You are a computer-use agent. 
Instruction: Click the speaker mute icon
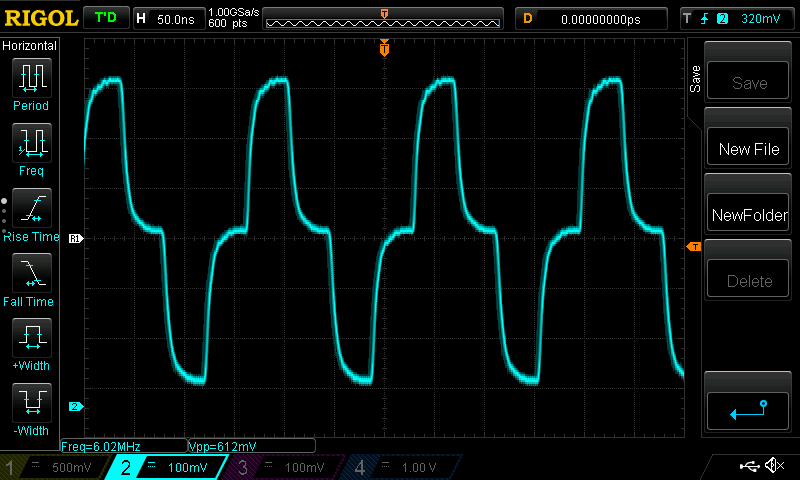pyautogui.click(x=773, y=466)
